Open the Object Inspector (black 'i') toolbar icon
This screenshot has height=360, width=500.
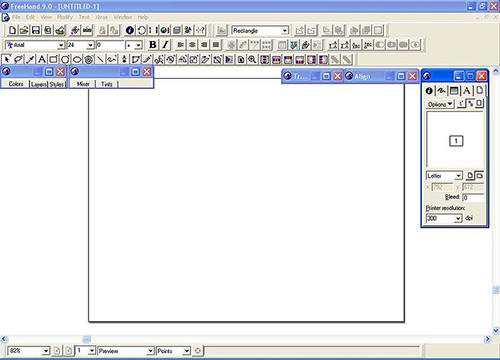[130, 30]
